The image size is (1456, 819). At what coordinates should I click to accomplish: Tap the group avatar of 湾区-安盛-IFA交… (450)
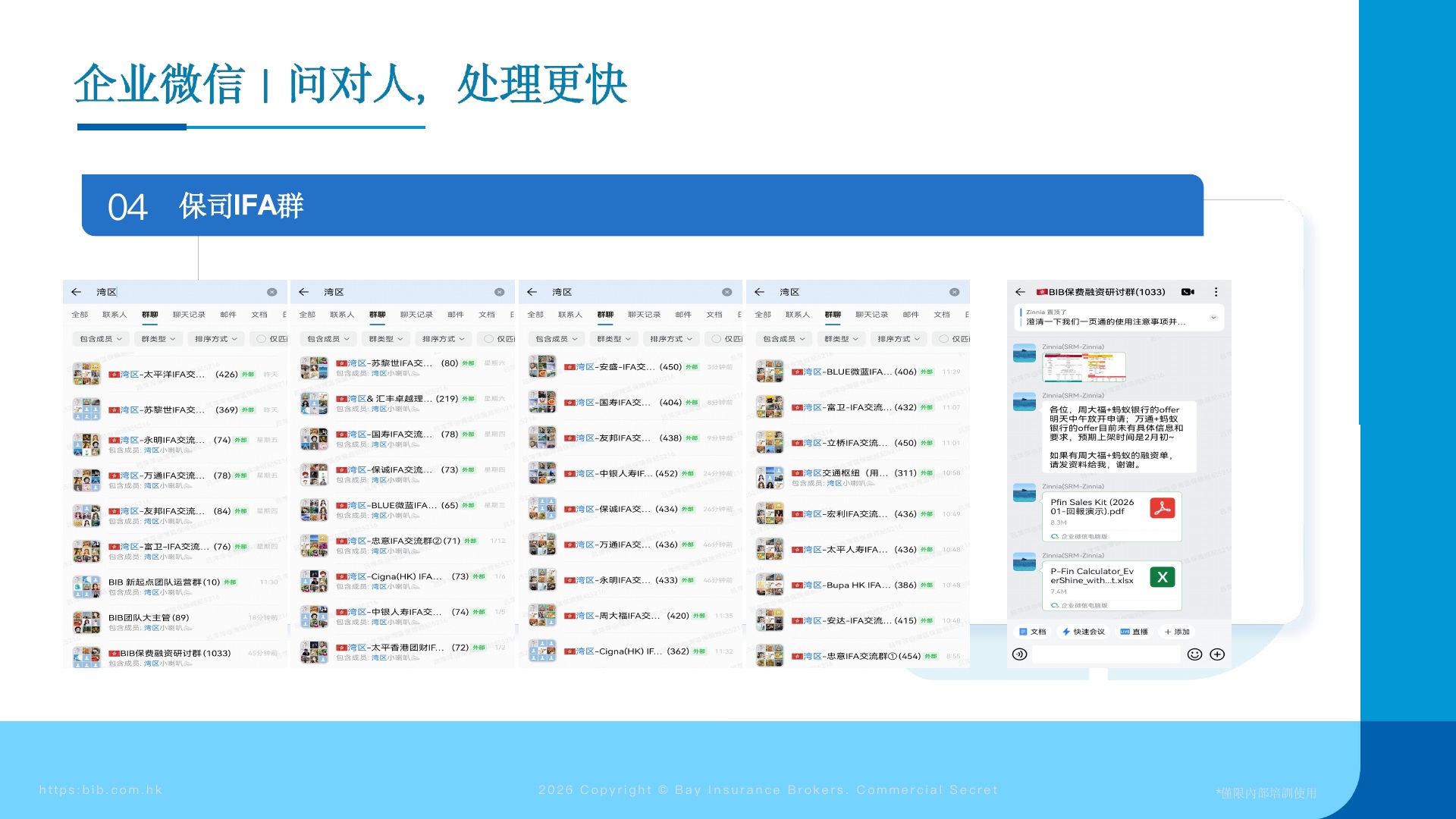point(542,366)
